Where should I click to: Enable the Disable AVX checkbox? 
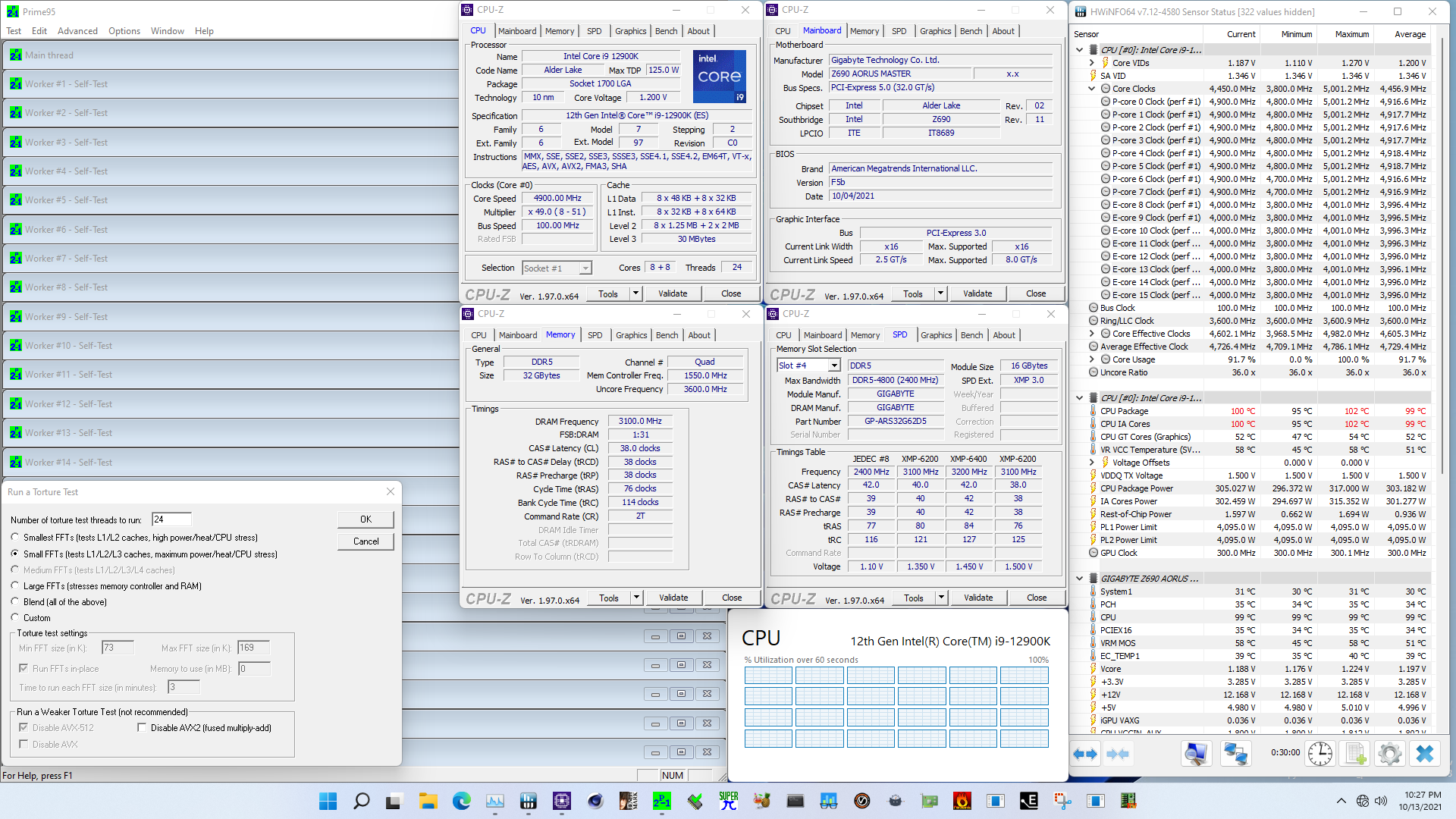(x=23, y=744)
